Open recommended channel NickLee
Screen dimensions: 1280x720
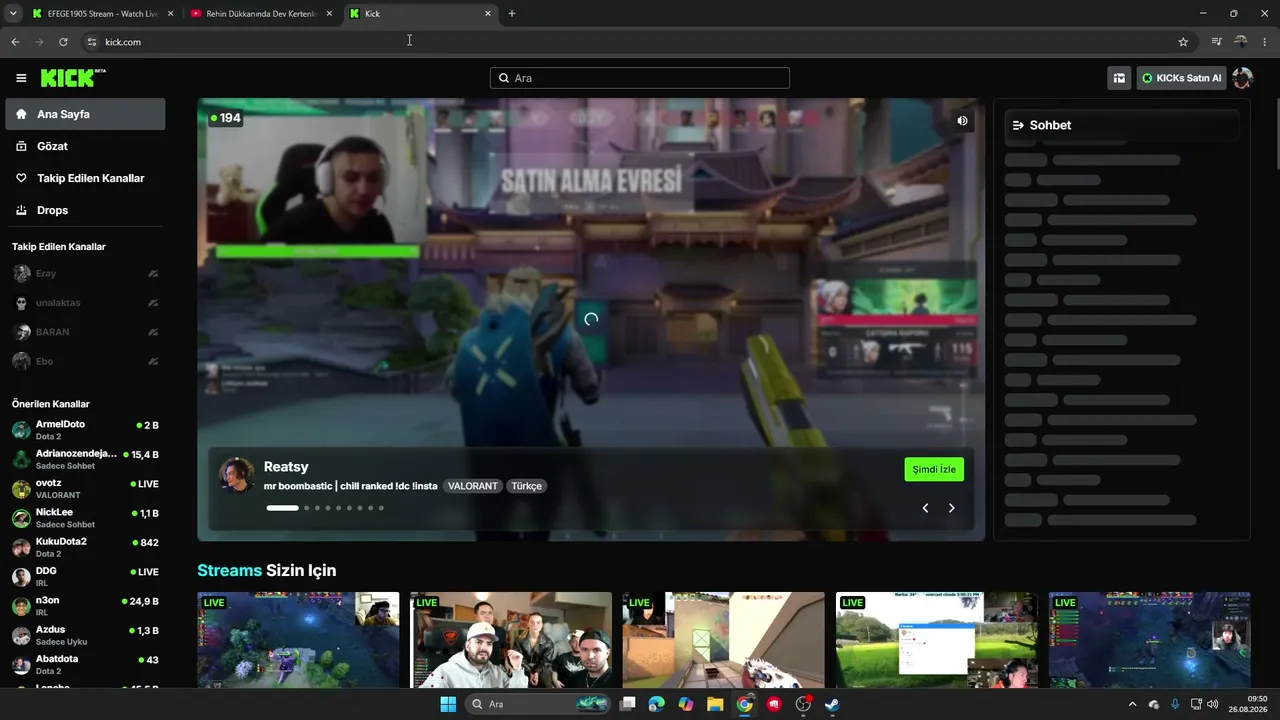(85, 518)
